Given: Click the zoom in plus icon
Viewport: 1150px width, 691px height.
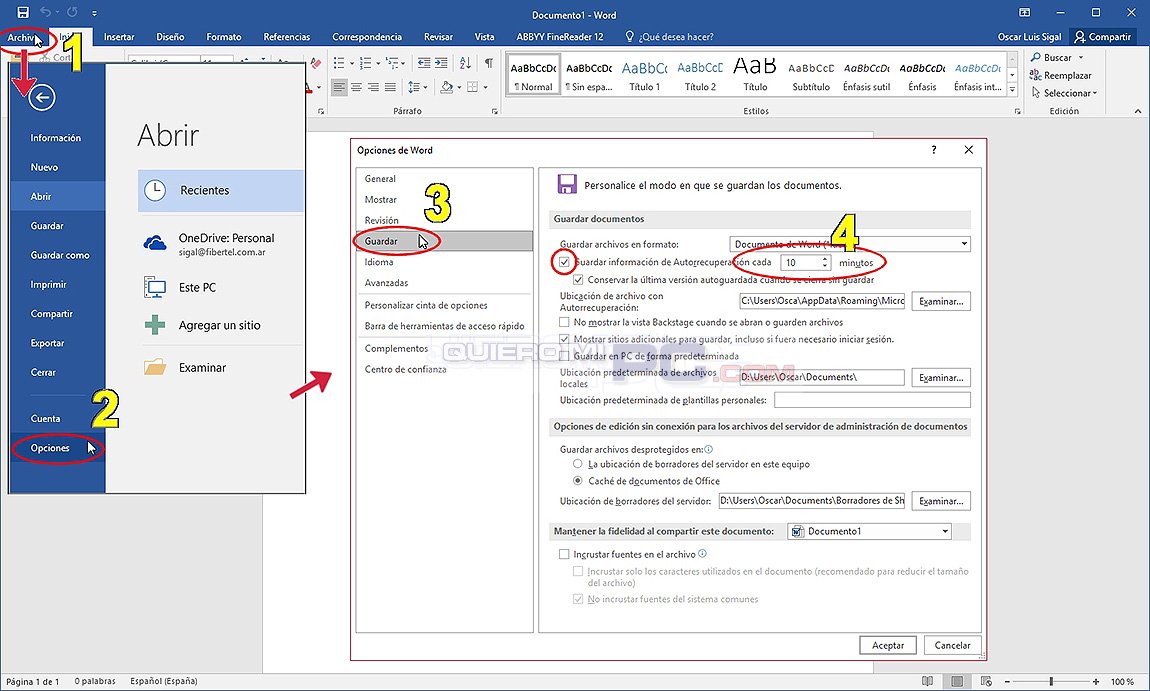Looking at the screenshot, I should point(1096,681).
